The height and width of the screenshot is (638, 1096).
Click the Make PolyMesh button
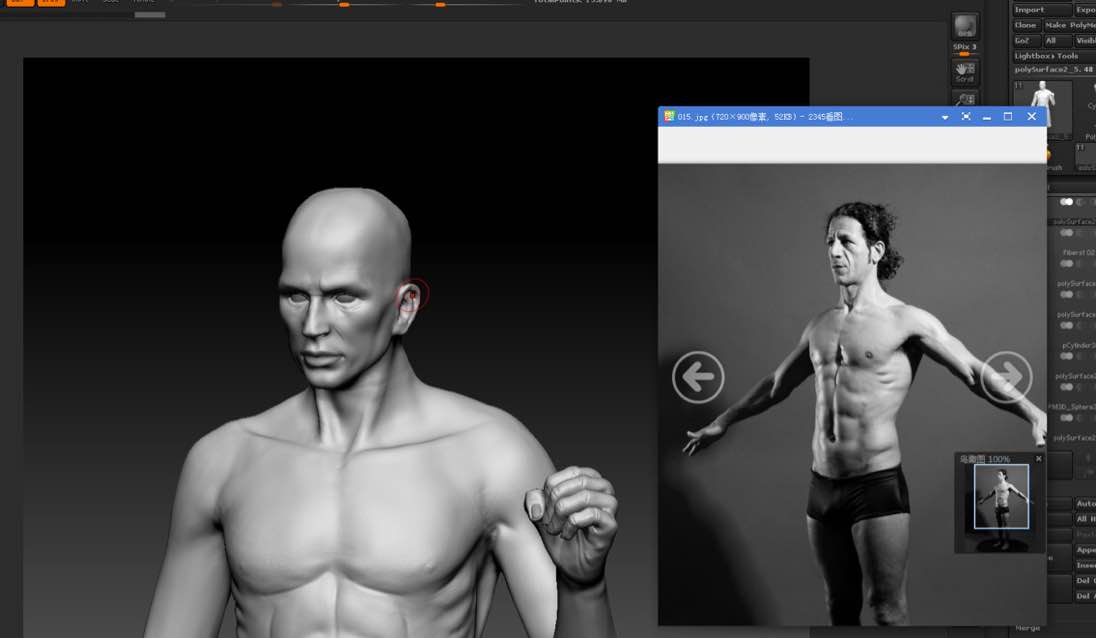click(1069, 25)
